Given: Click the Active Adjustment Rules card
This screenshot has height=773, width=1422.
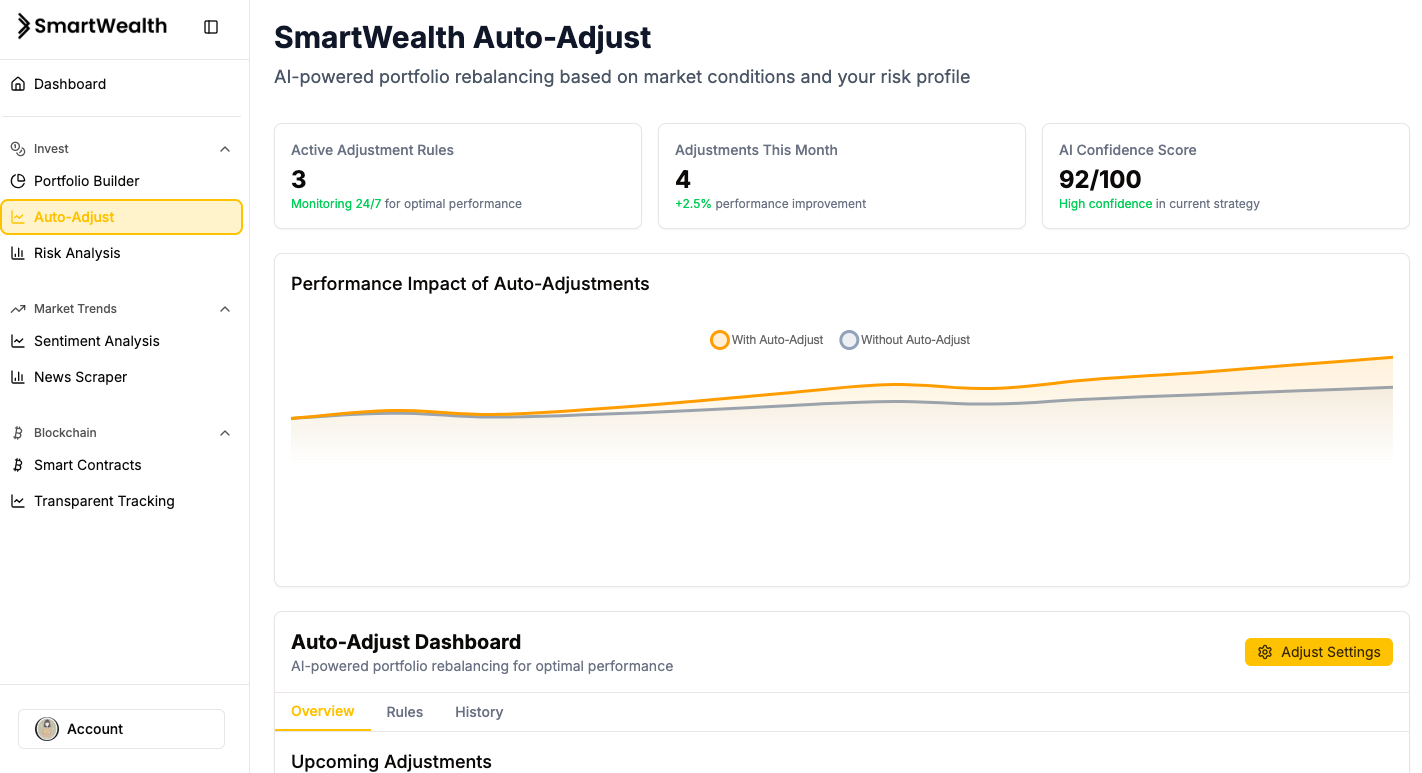Looking at the screenshot, I should [x=457, y=176].
